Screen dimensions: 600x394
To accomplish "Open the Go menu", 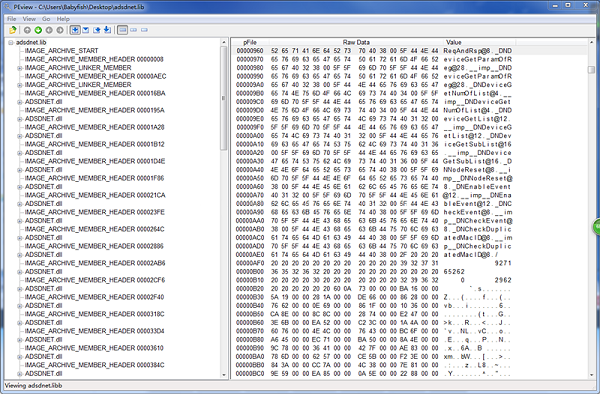I will 46,19.
